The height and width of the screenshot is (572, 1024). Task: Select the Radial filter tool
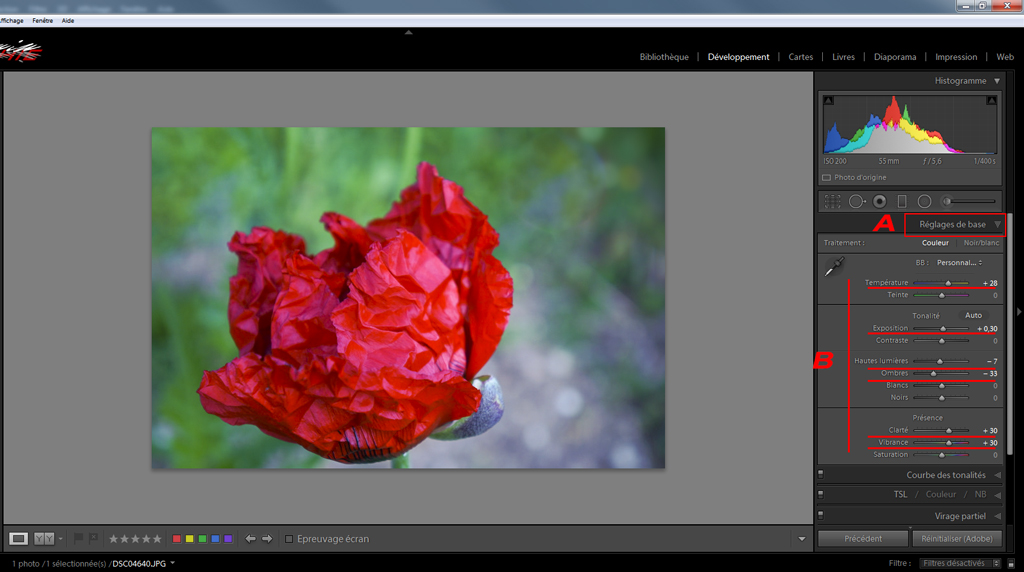925,202
